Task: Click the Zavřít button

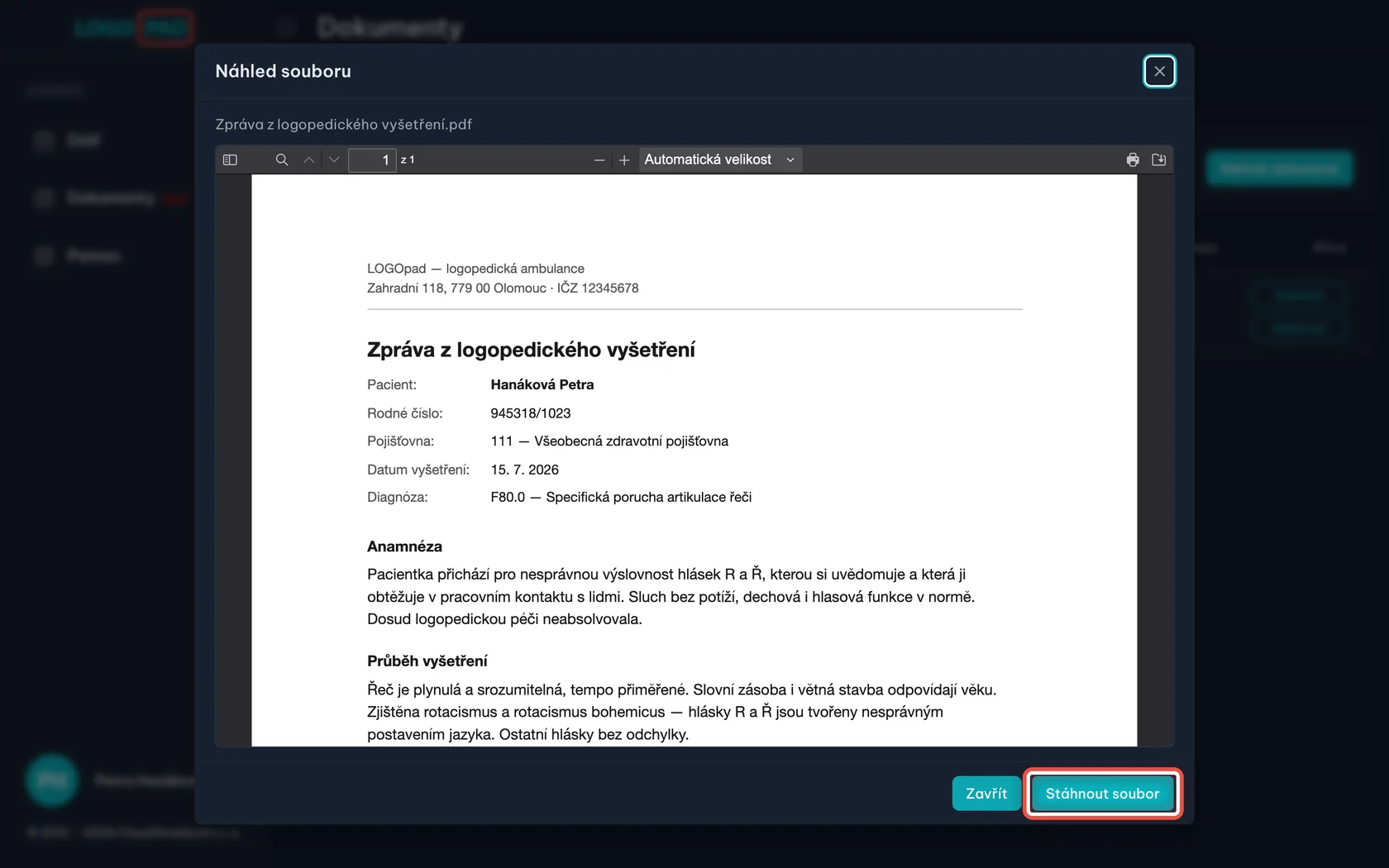Action: coord(986,794)
